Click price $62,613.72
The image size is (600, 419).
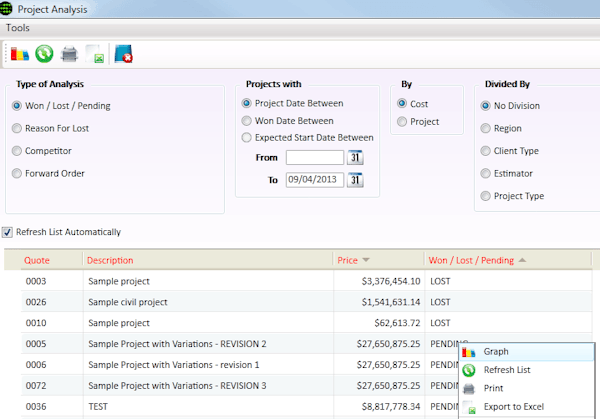pyautogui.click(x=397, y=323)
